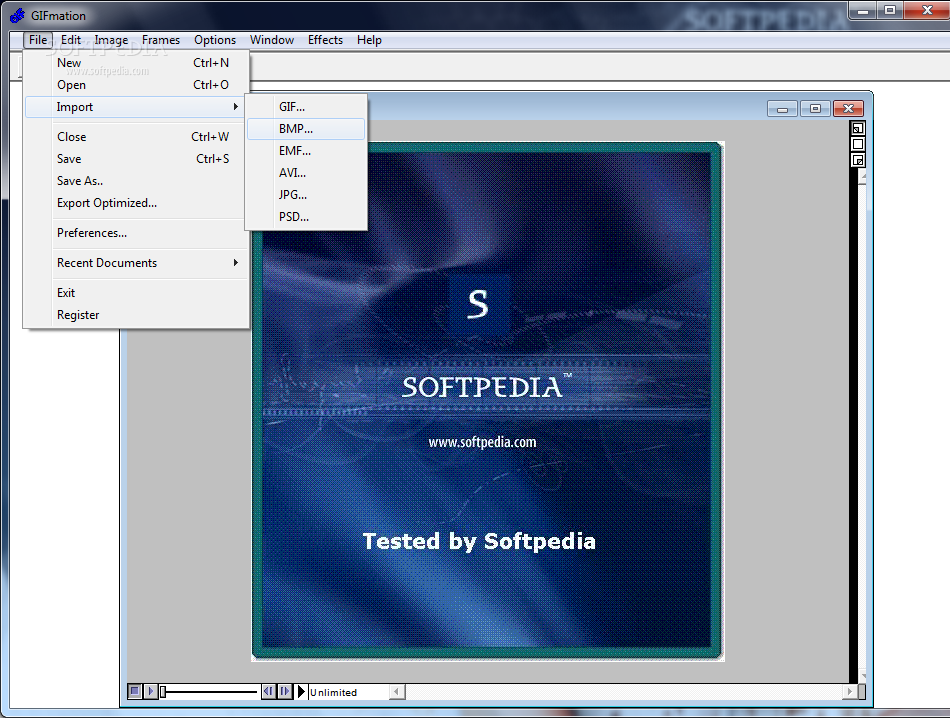Step forward to the next frame

[284, 691]
